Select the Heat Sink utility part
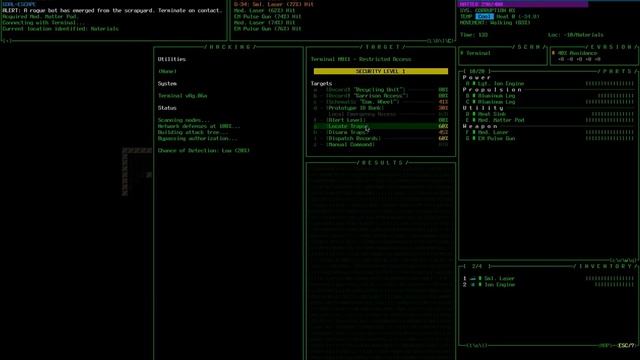 tap(491, 114)
